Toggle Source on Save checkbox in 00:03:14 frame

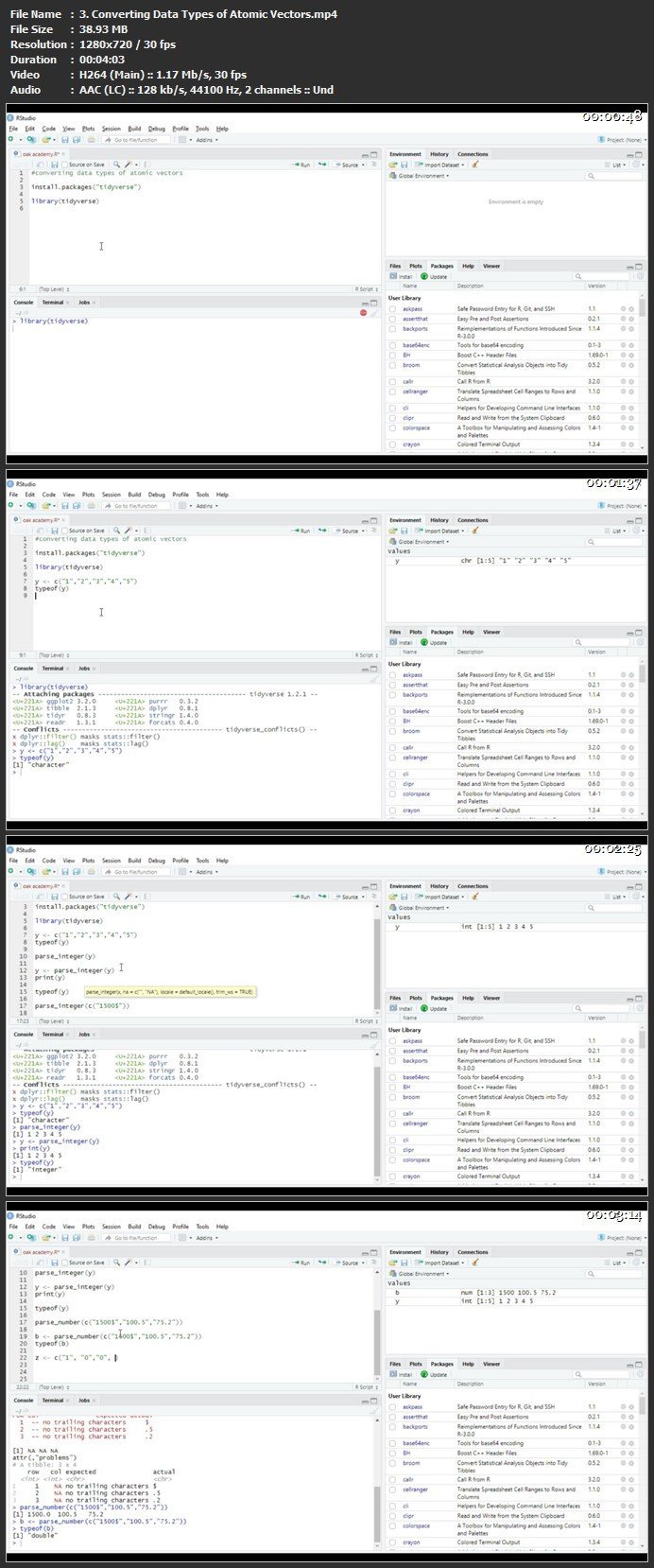point(65,1263)
